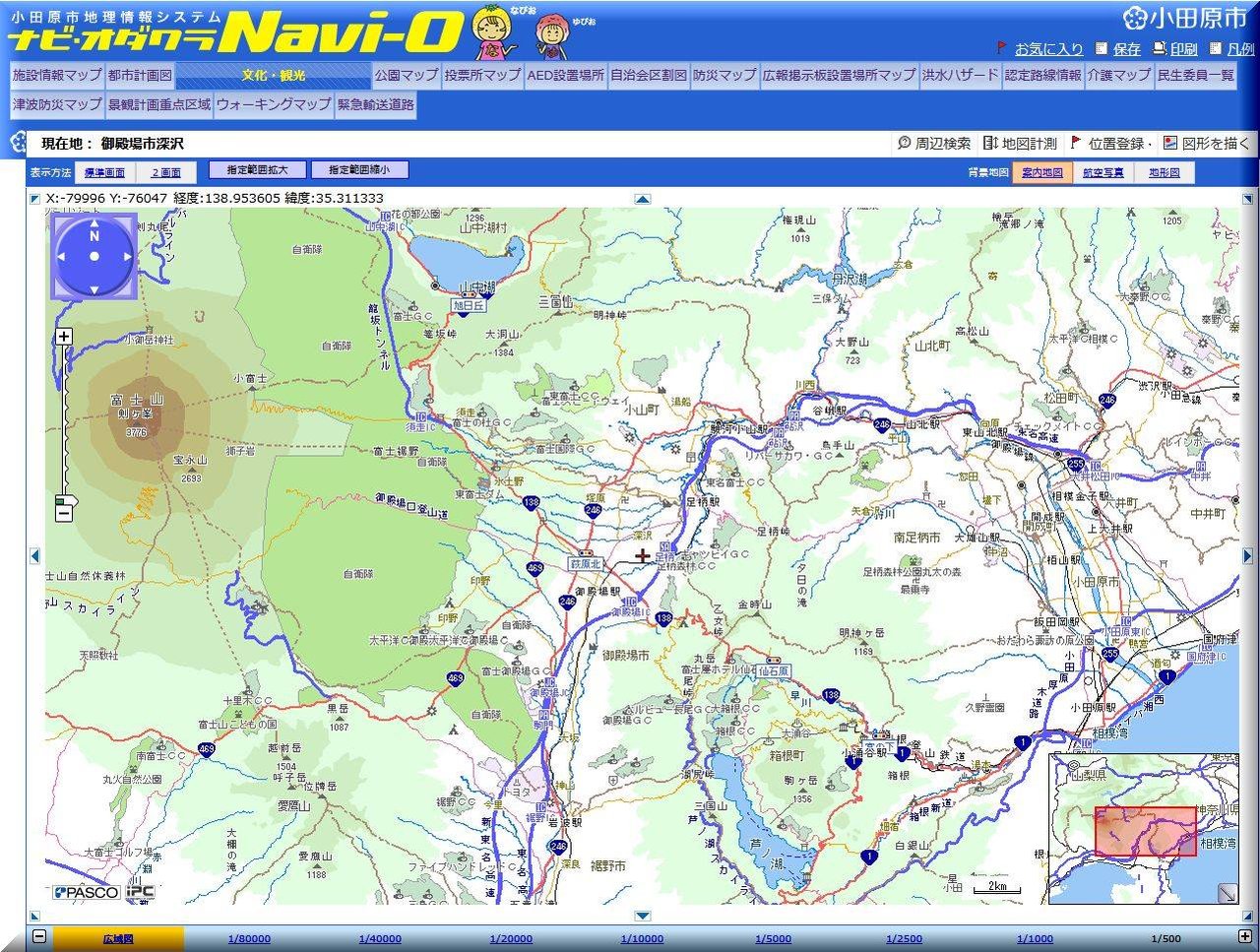The image size is (1260, 952).
Task: Pan map west using compass left arrow
Action: click(61, 257)
